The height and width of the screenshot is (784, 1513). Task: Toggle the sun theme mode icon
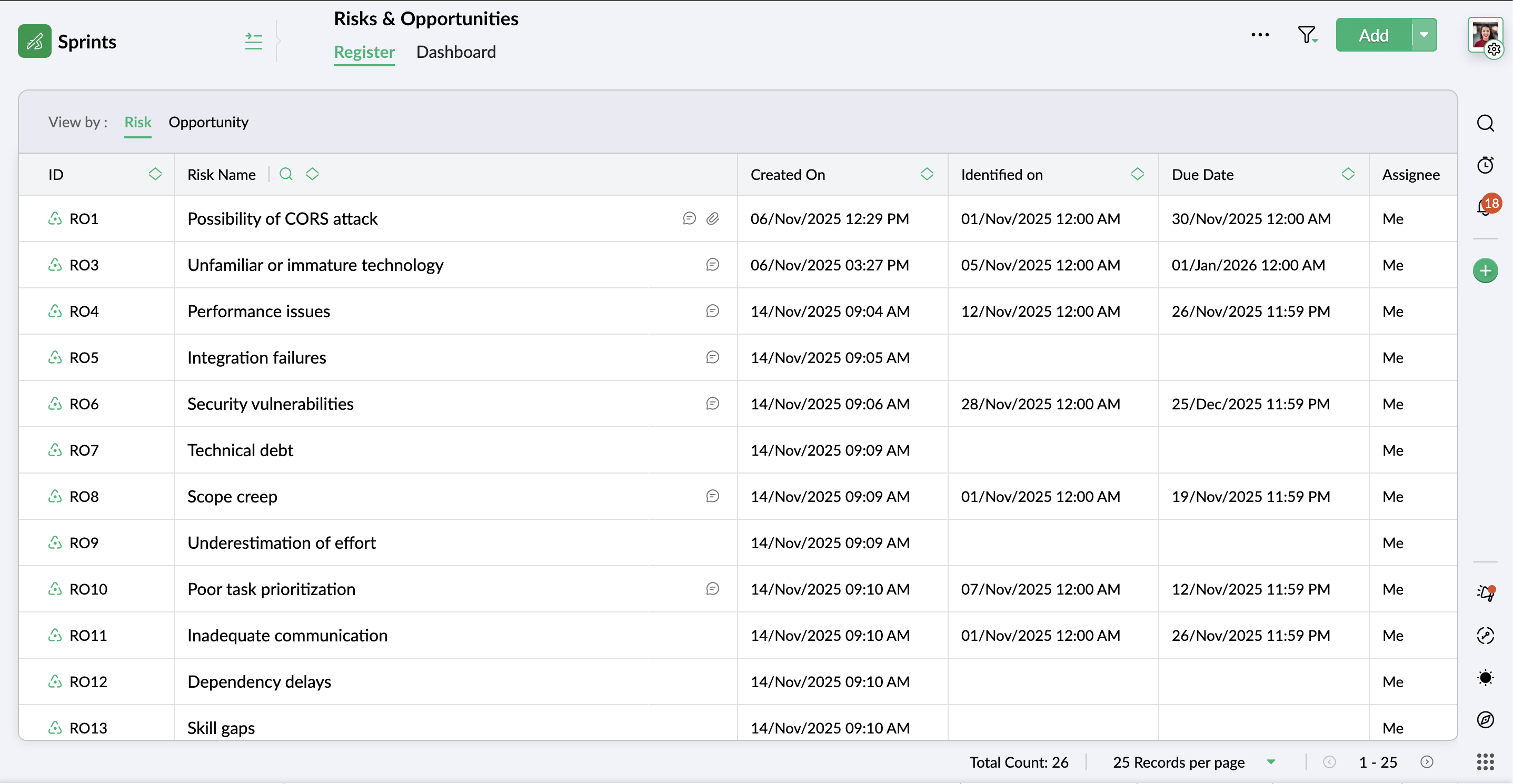pos(1486,678)
